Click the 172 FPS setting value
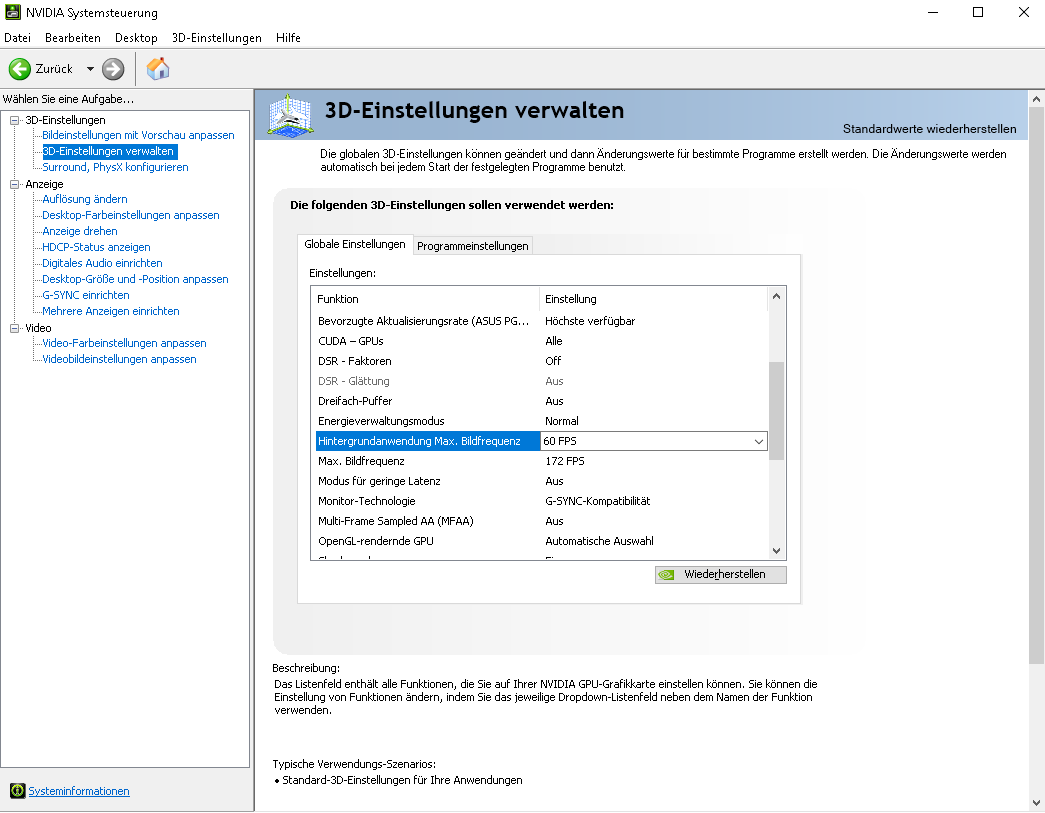The image size is (1045, 813). pyautogui.click(x=564, y=461)
